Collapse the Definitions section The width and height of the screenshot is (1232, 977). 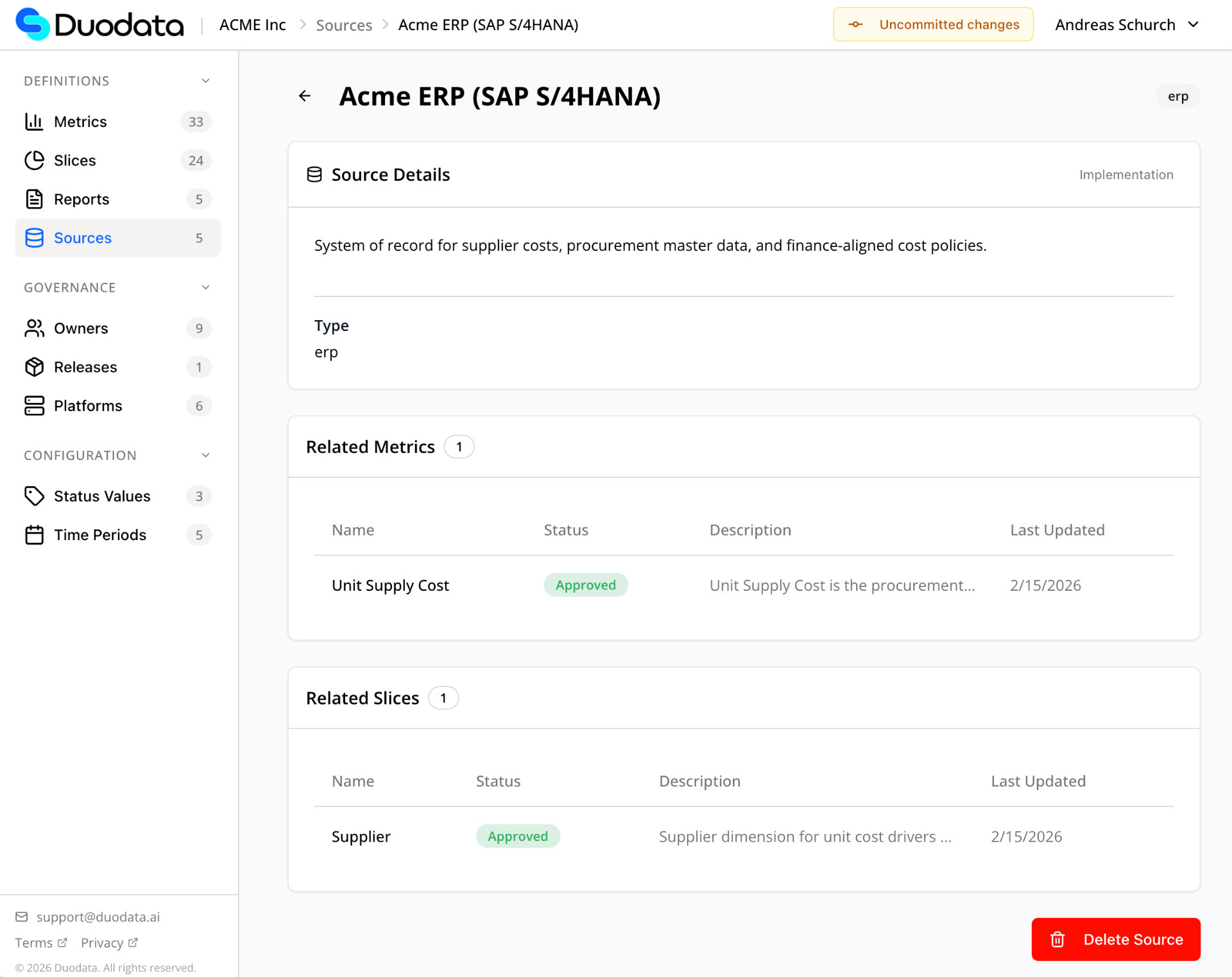point(205,81)
